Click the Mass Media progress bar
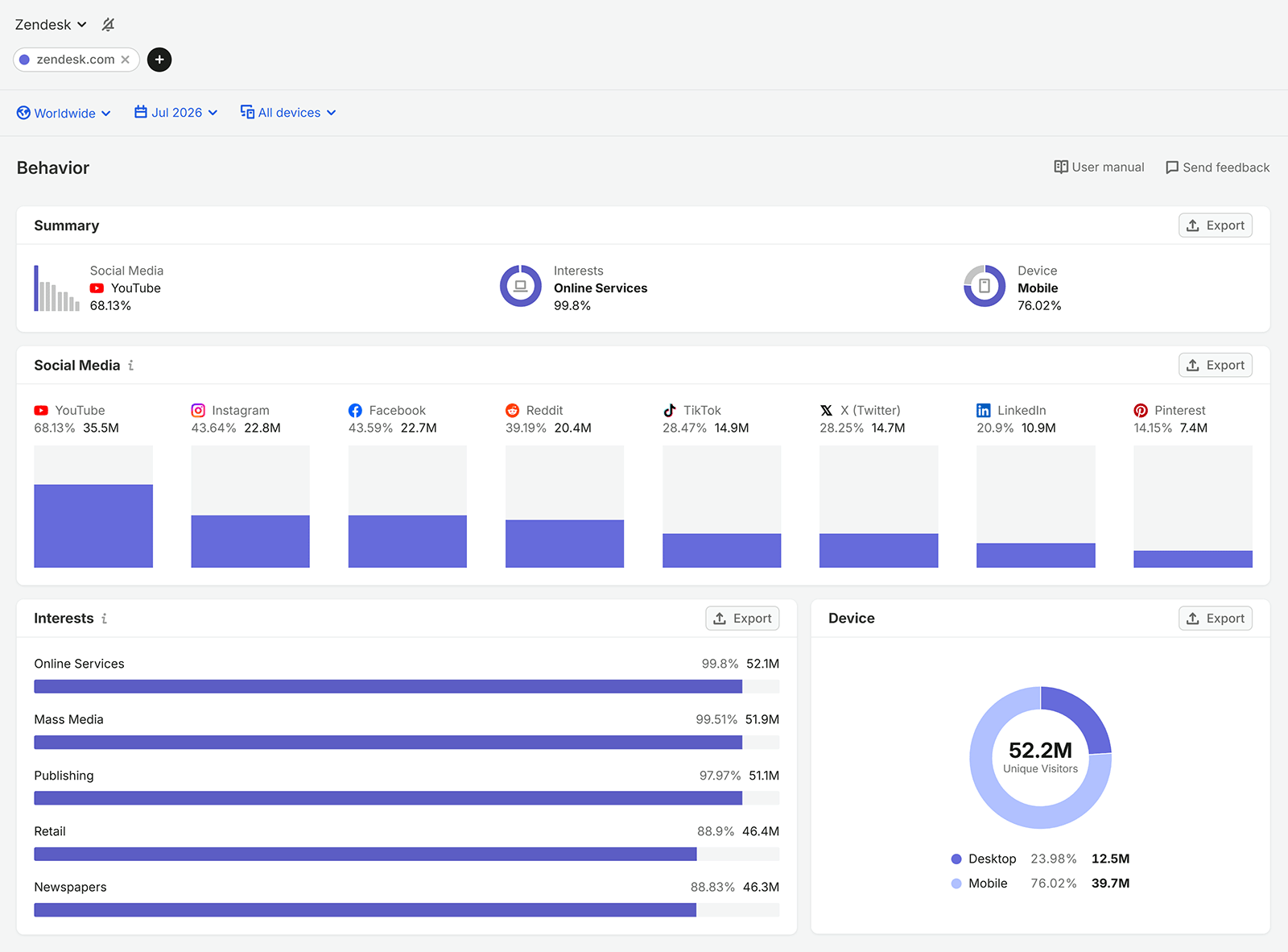 coord(407,743)
